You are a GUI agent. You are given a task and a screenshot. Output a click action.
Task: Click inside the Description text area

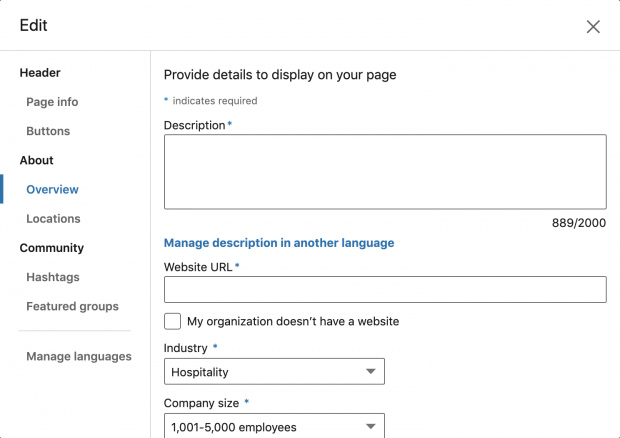(x=384, y=171)
